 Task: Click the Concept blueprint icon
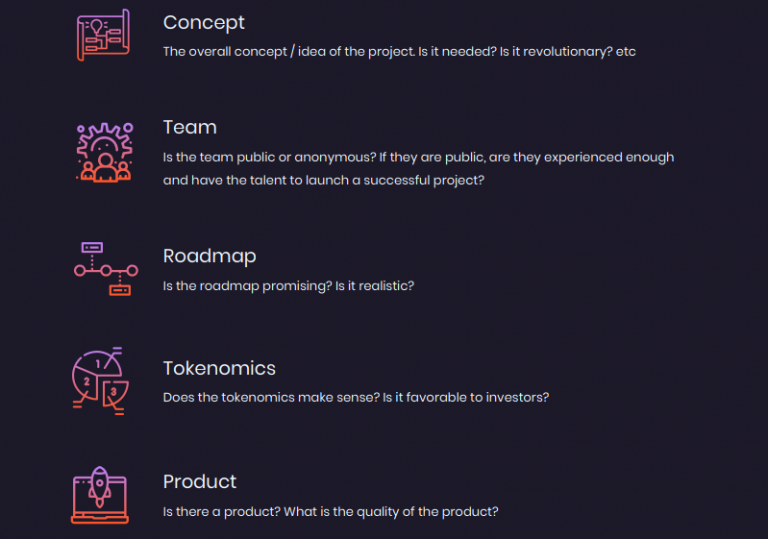103,35
